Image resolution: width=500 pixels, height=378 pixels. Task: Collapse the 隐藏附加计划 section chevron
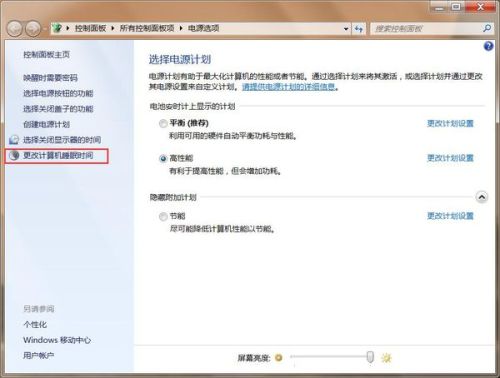[x=482, y=197]
